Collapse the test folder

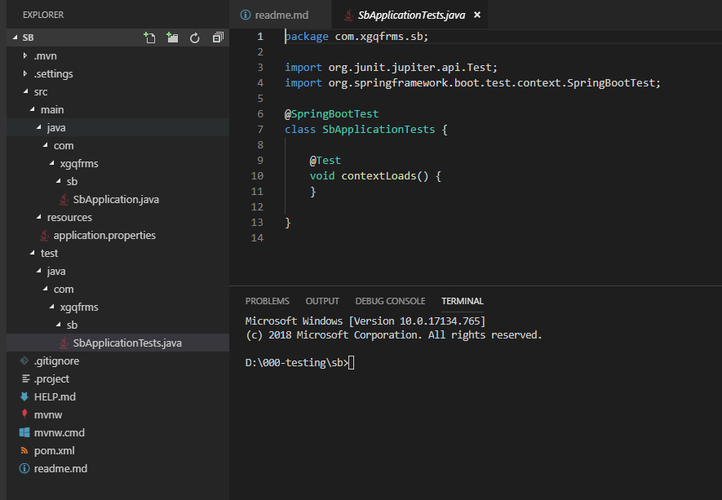point(49,253)
